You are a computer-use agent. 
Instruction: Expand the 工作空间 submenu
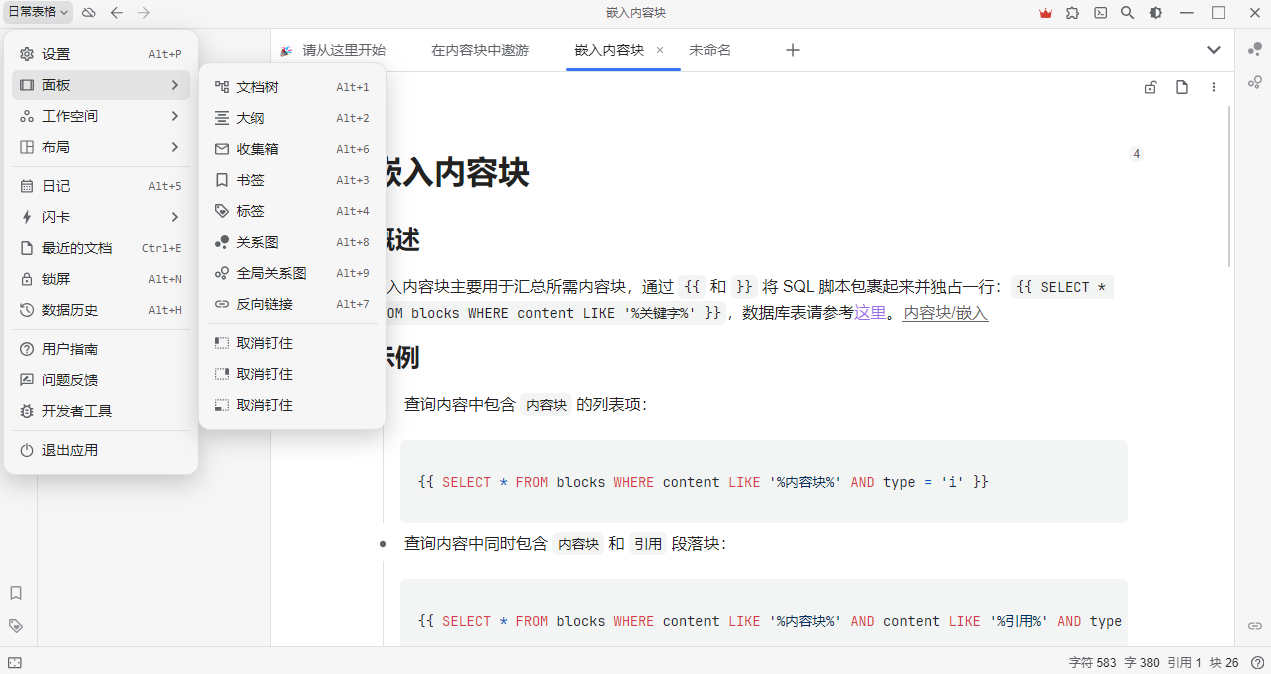(100, 116)
